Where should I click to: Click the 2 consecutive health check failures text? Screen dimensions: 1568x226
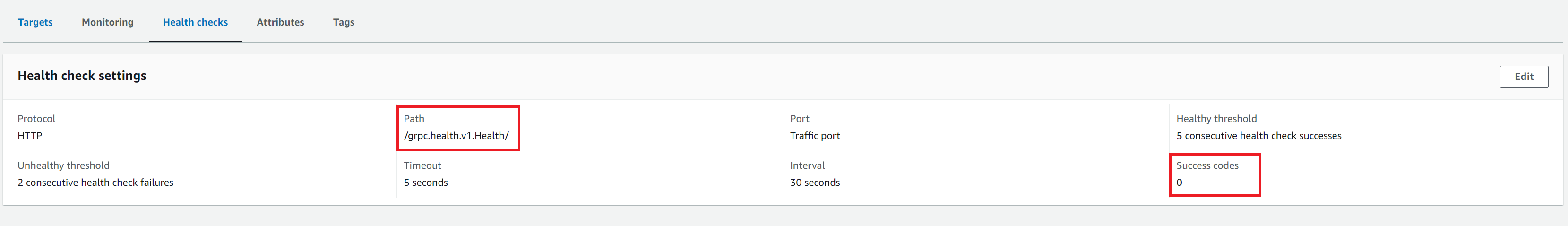[95, 183]
